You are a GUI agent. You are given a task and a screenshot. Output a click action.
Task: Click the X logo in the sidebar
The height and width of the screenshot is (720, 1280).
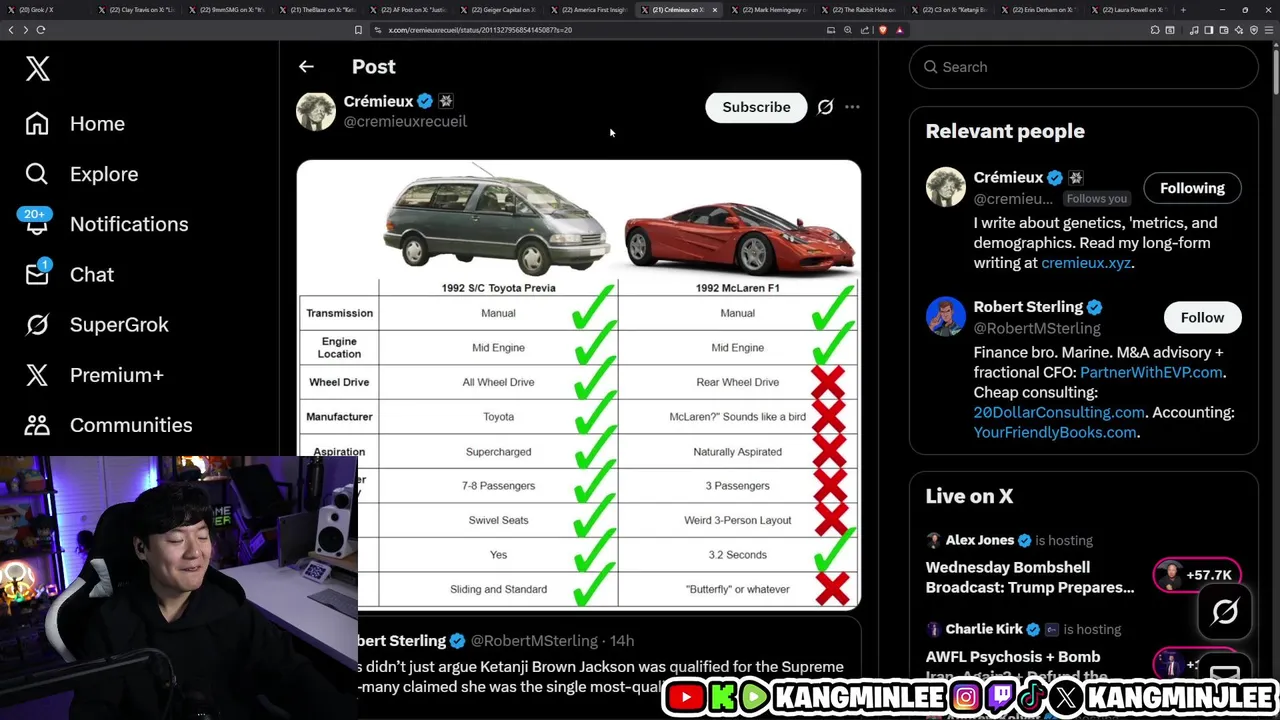pos(38,69)
